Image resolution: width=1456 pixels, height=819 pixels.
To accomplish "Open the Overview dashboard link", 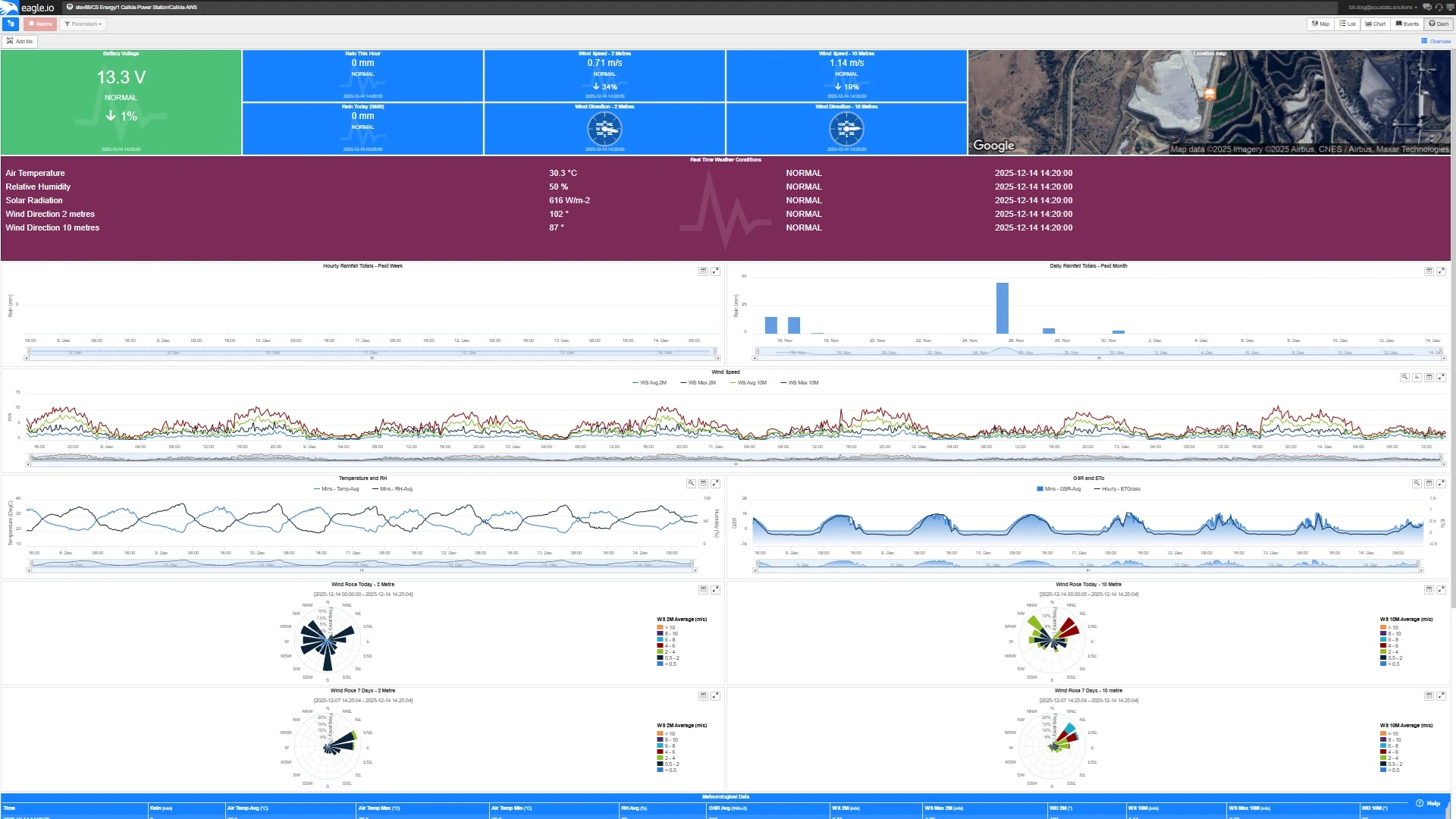I will coord(1436,42).
